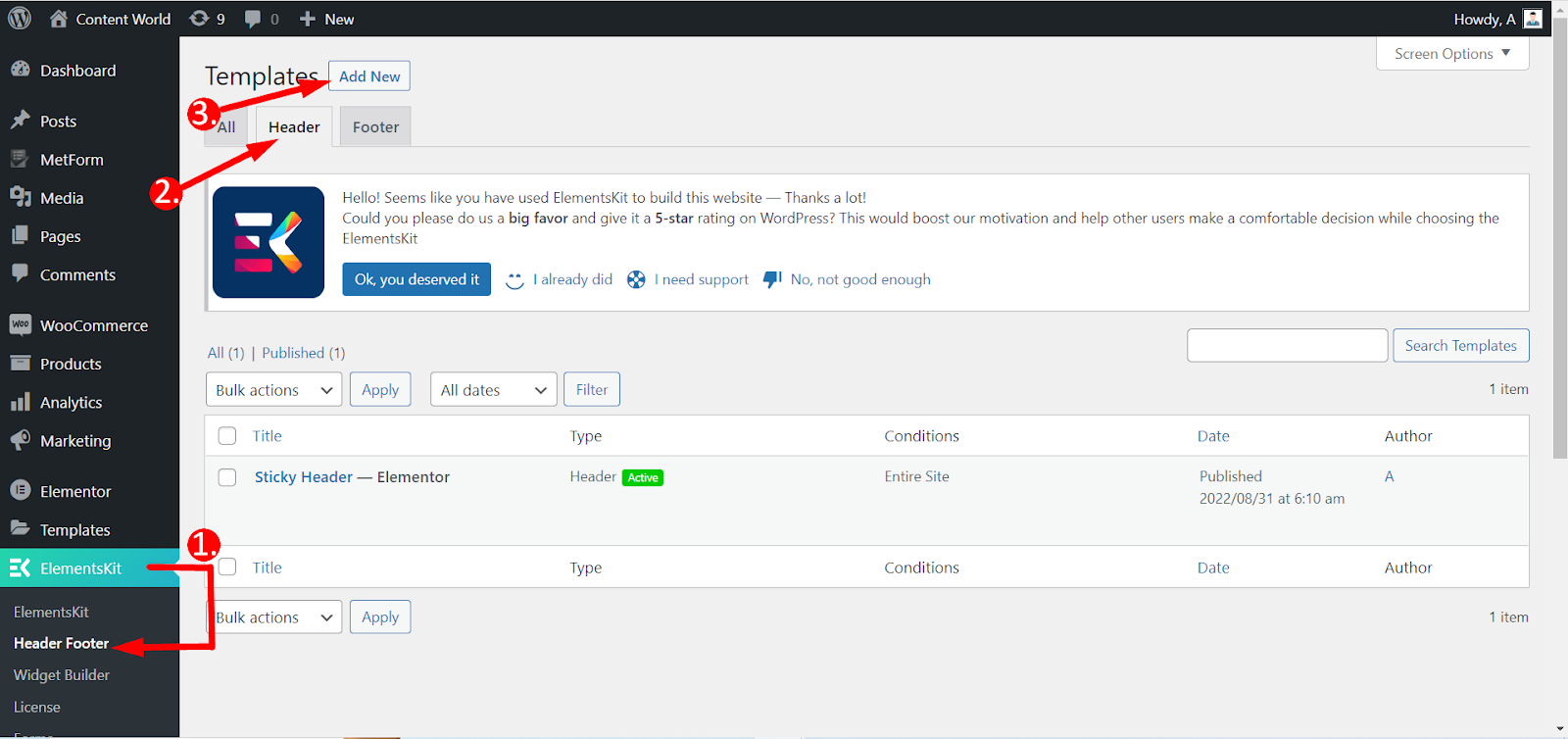
Task: Sort templates by Date column header
Action: [1213, 436]
